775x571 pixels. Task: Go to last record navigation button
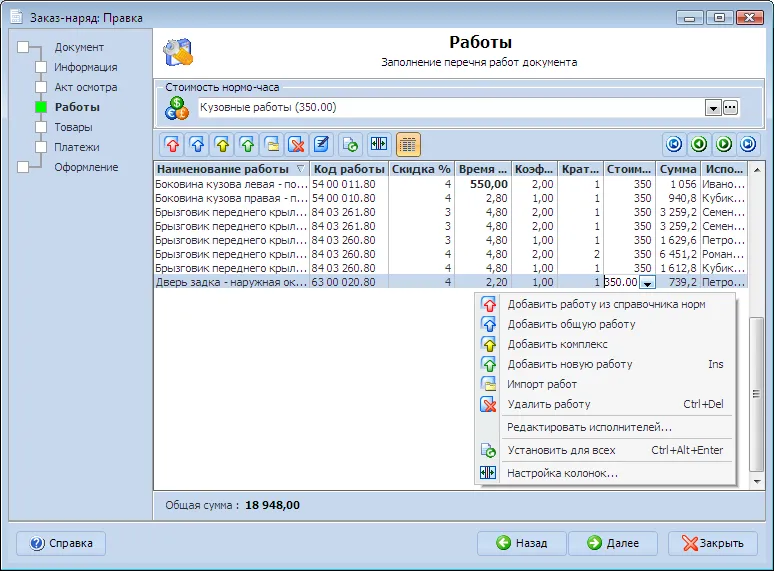pos(748,144)
